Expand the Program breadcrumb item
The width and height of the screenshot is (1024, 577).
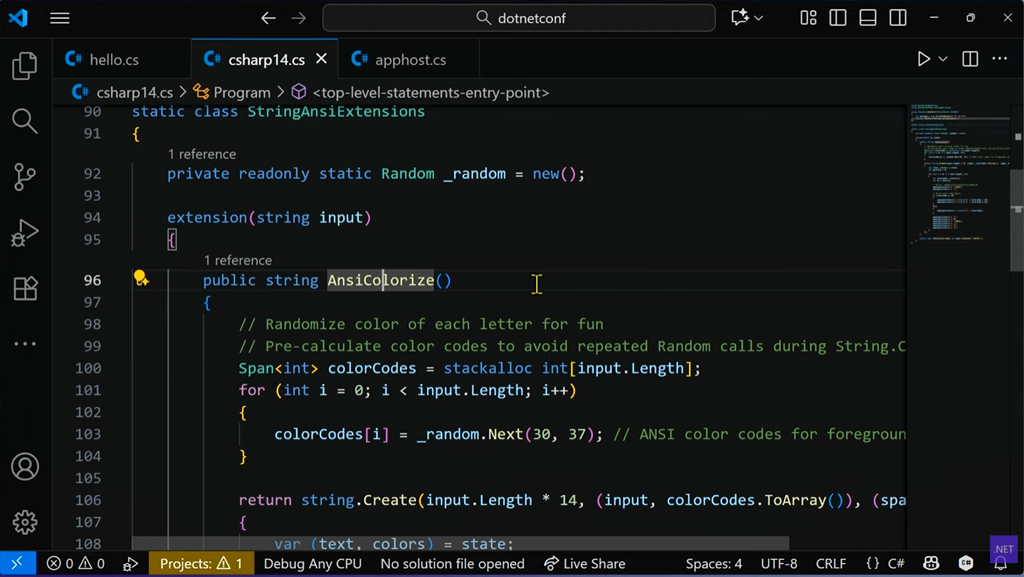pyautogui.click(x=232, y=92)
